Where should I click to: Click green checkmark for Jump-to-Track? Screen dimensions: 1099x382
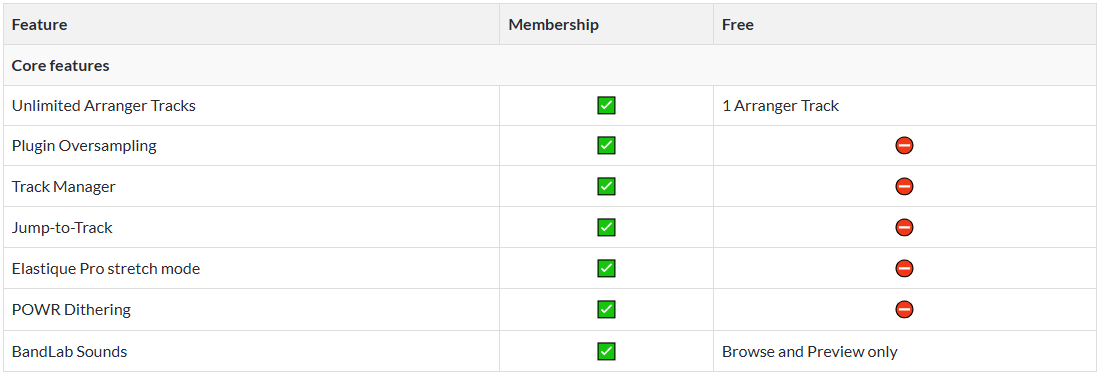tap(606, 227)
